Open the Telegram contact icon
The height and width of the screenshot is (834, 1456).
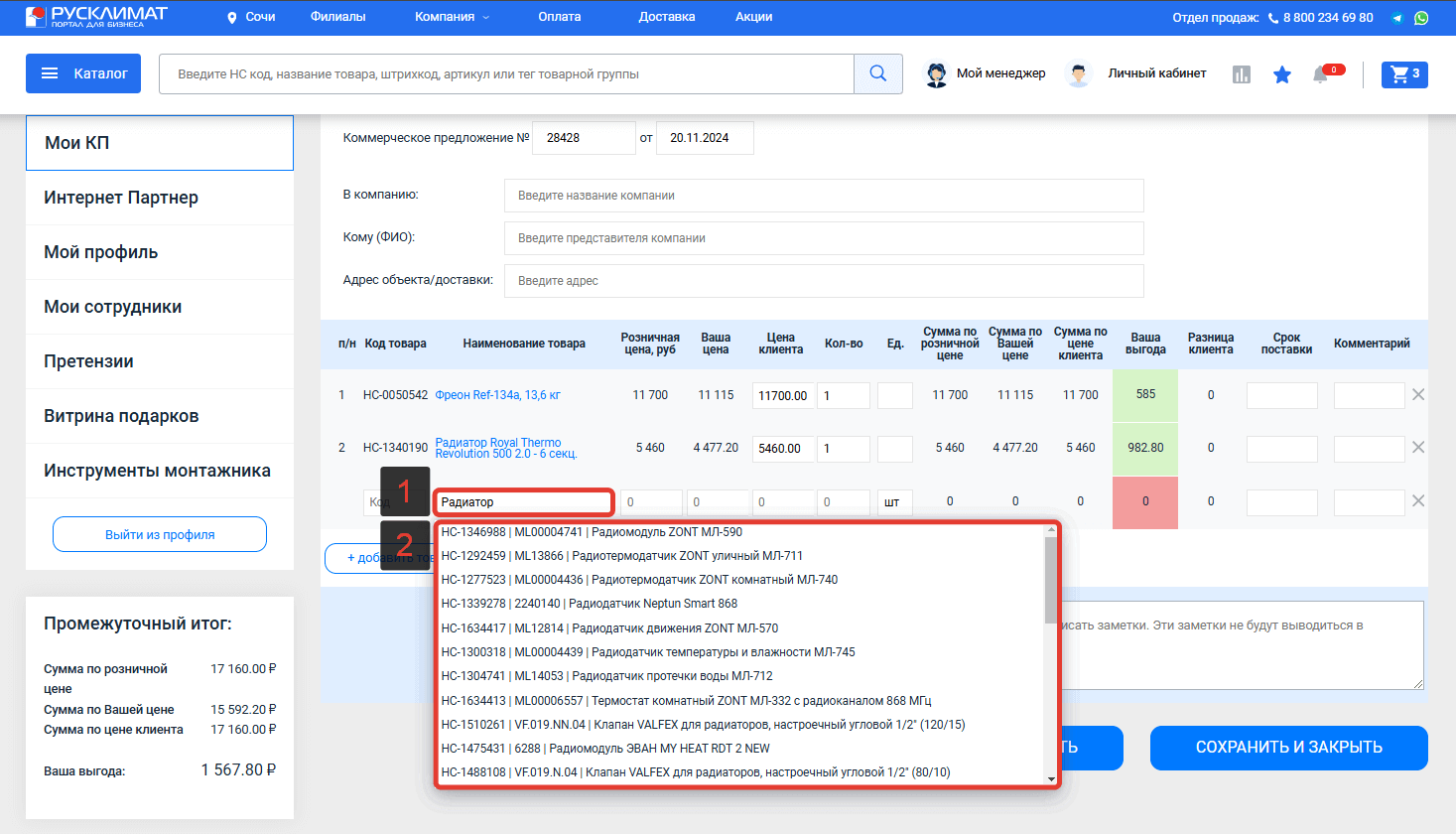pos(1397,18)
